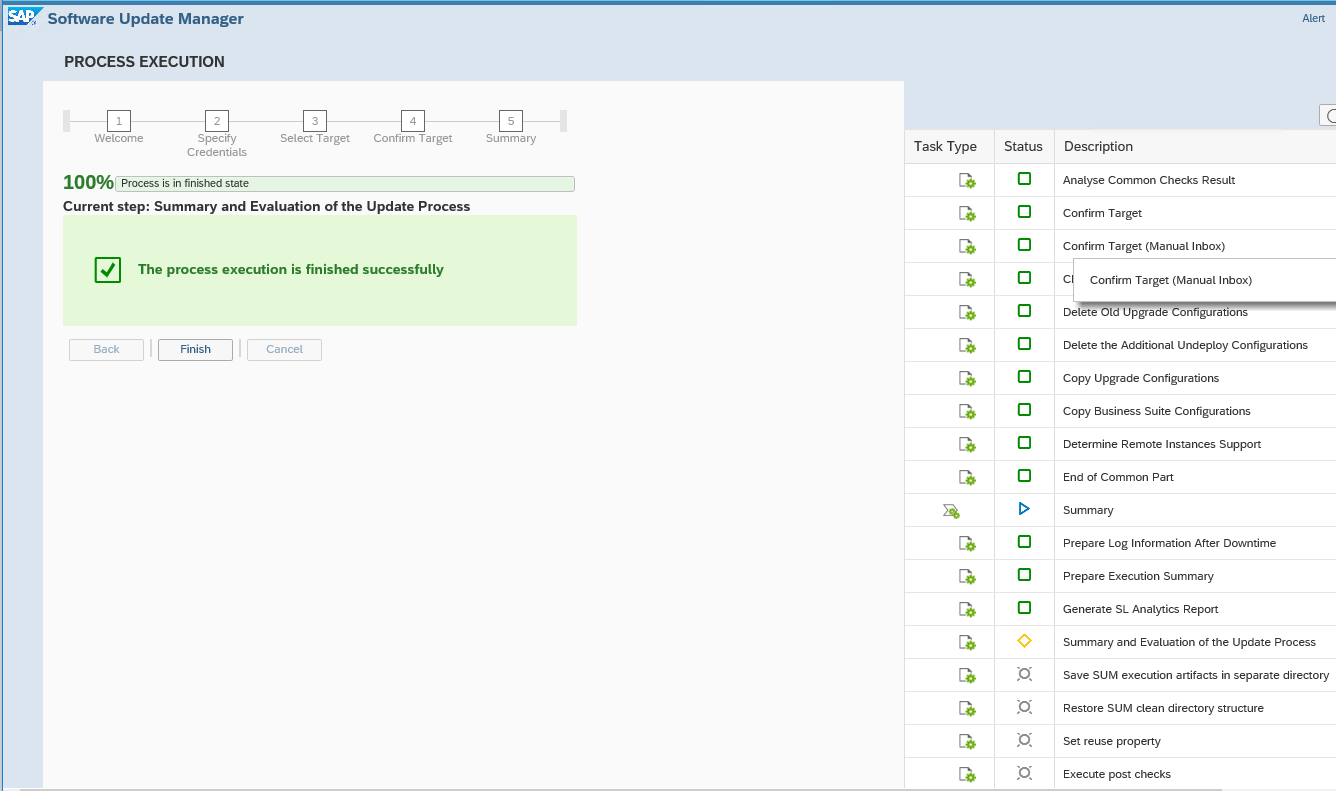Click the partially visible search field above task table
This screenshot has height=791, width=1336.
click(x=1328, y=116)
